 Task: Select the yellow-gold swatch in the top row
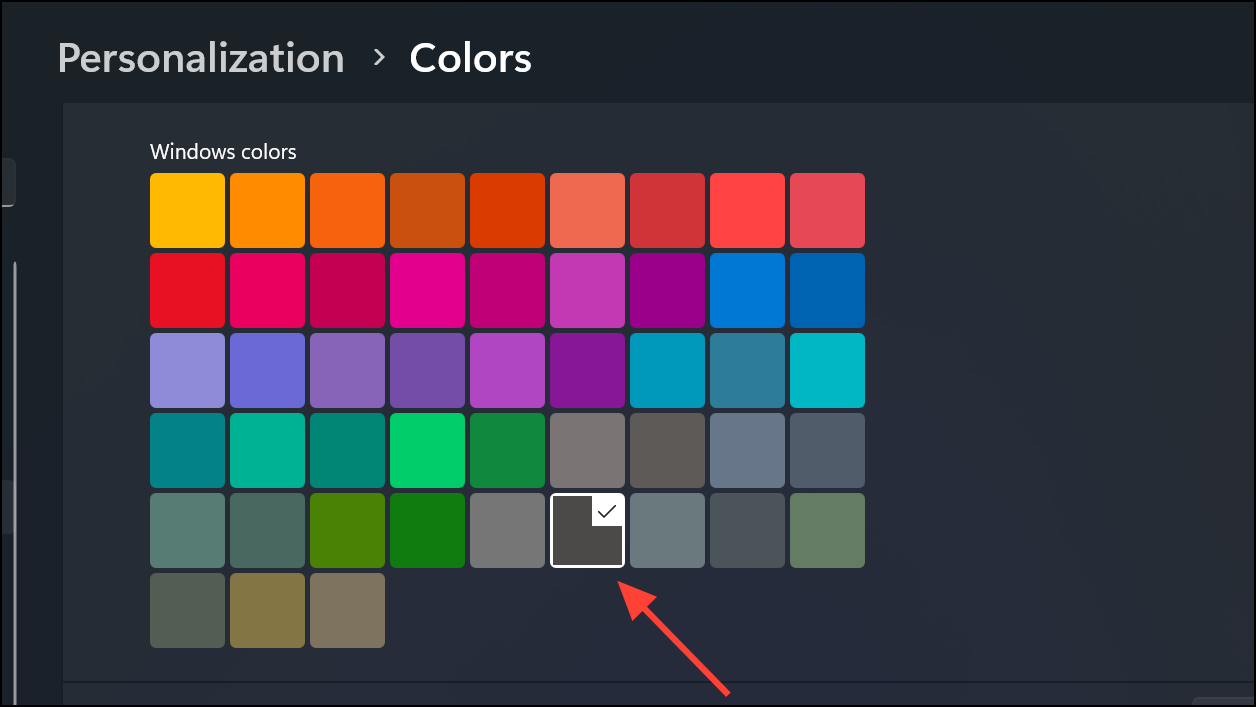(187, 210)
